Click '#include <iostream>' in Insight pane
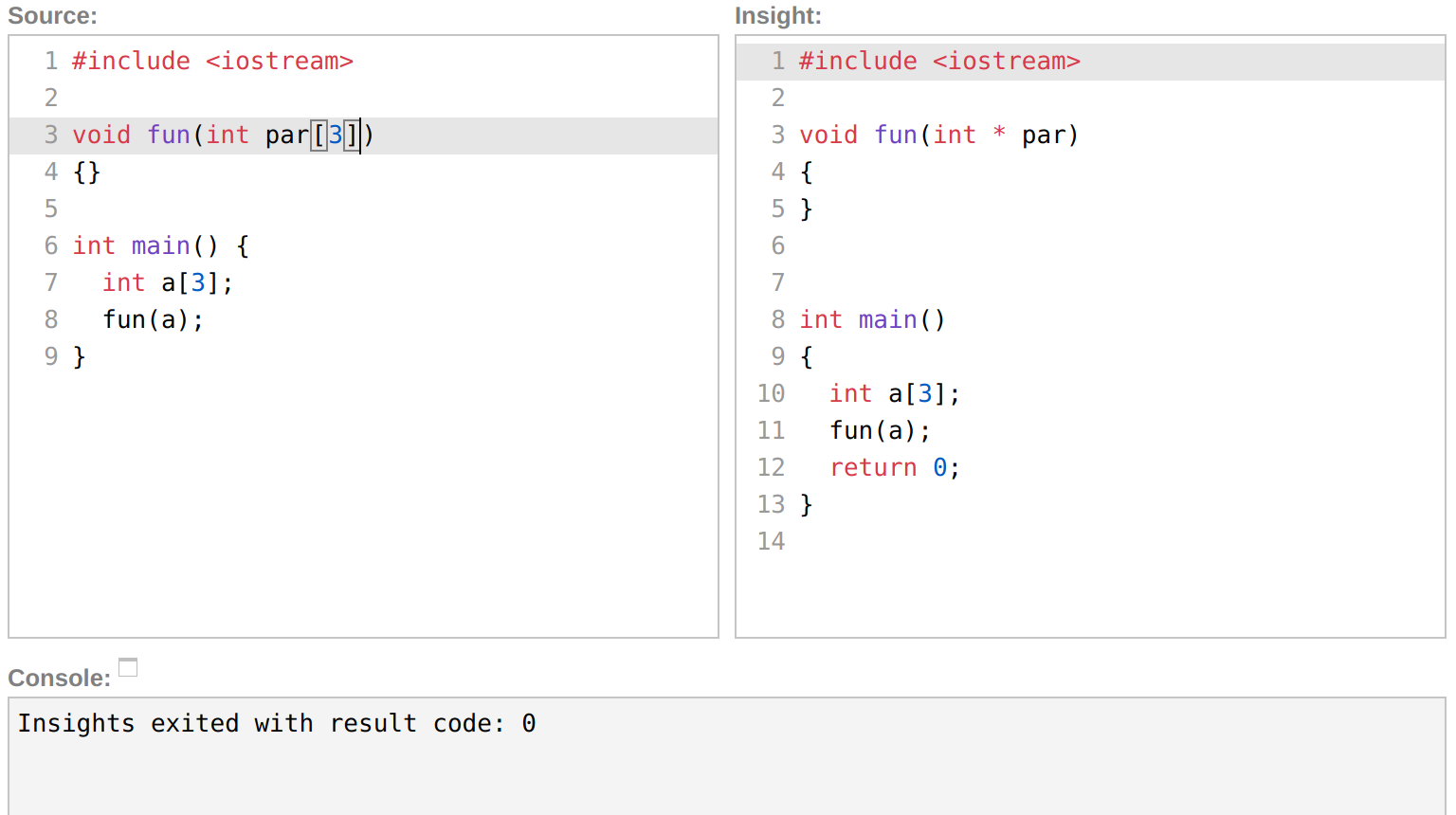This screenshot has height=815, width=1456. [x=939, y=61]
